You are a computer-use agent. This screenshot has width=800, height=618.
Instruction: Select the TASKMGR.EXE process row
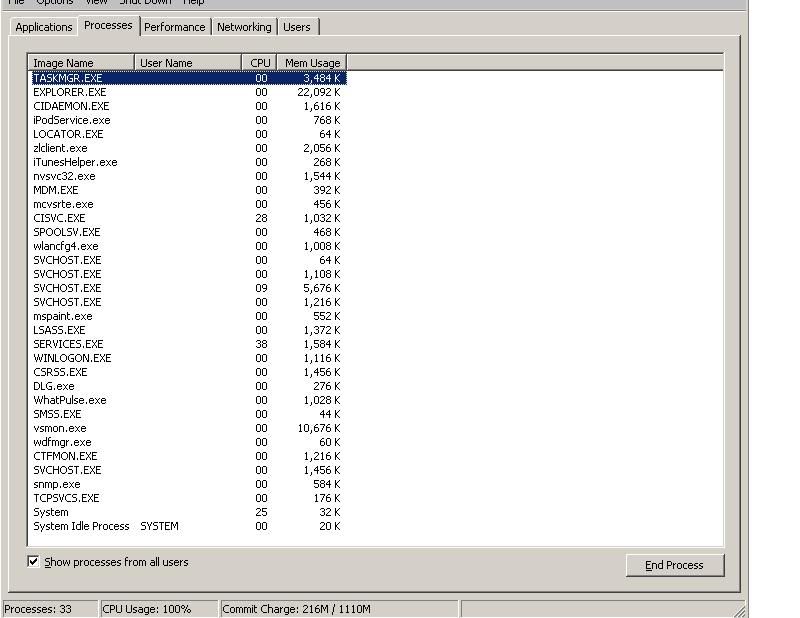[189, 78]
